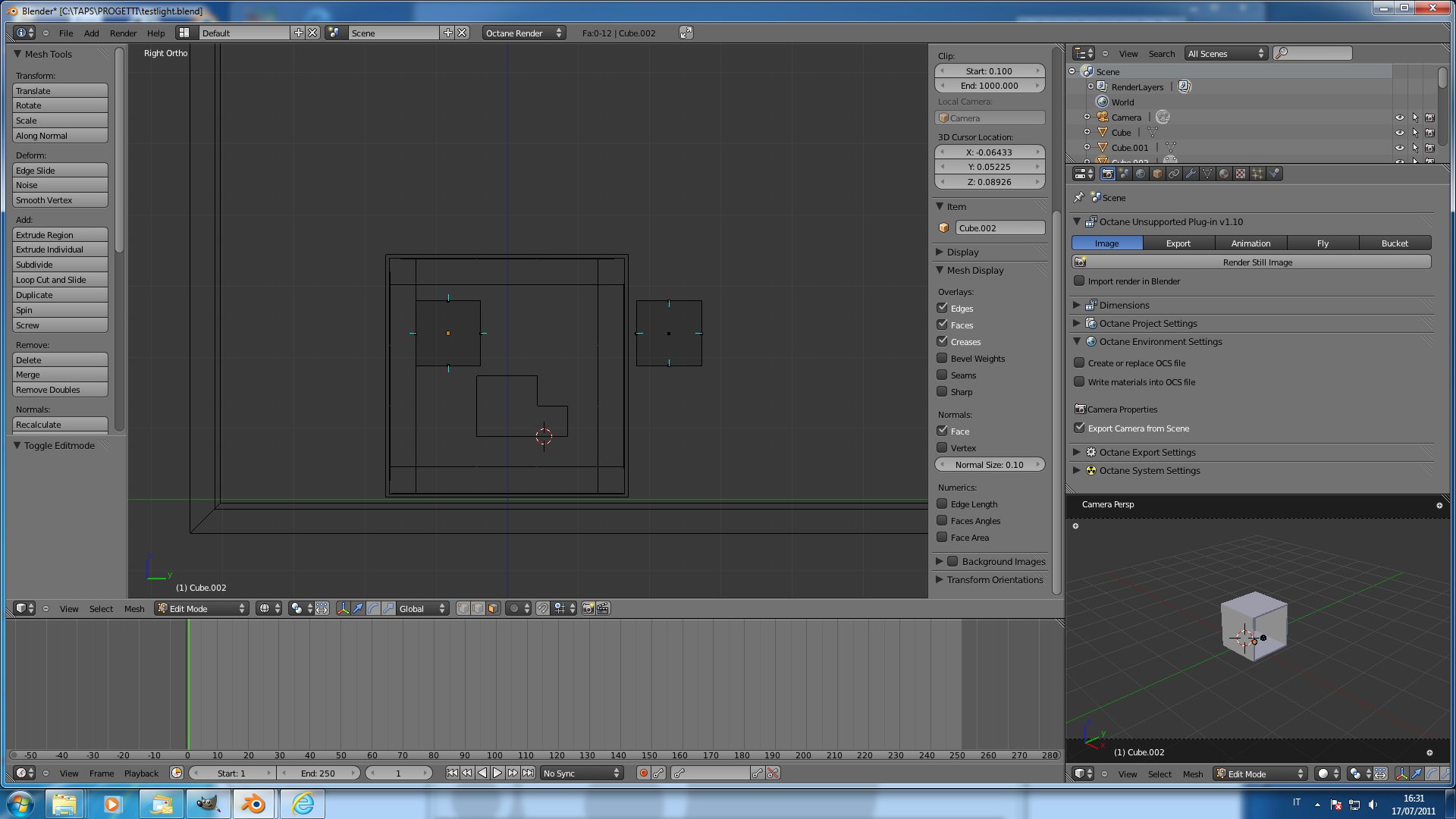Switch to the Animation tab
The image size is (1456, 819).
coord(1250,243)
